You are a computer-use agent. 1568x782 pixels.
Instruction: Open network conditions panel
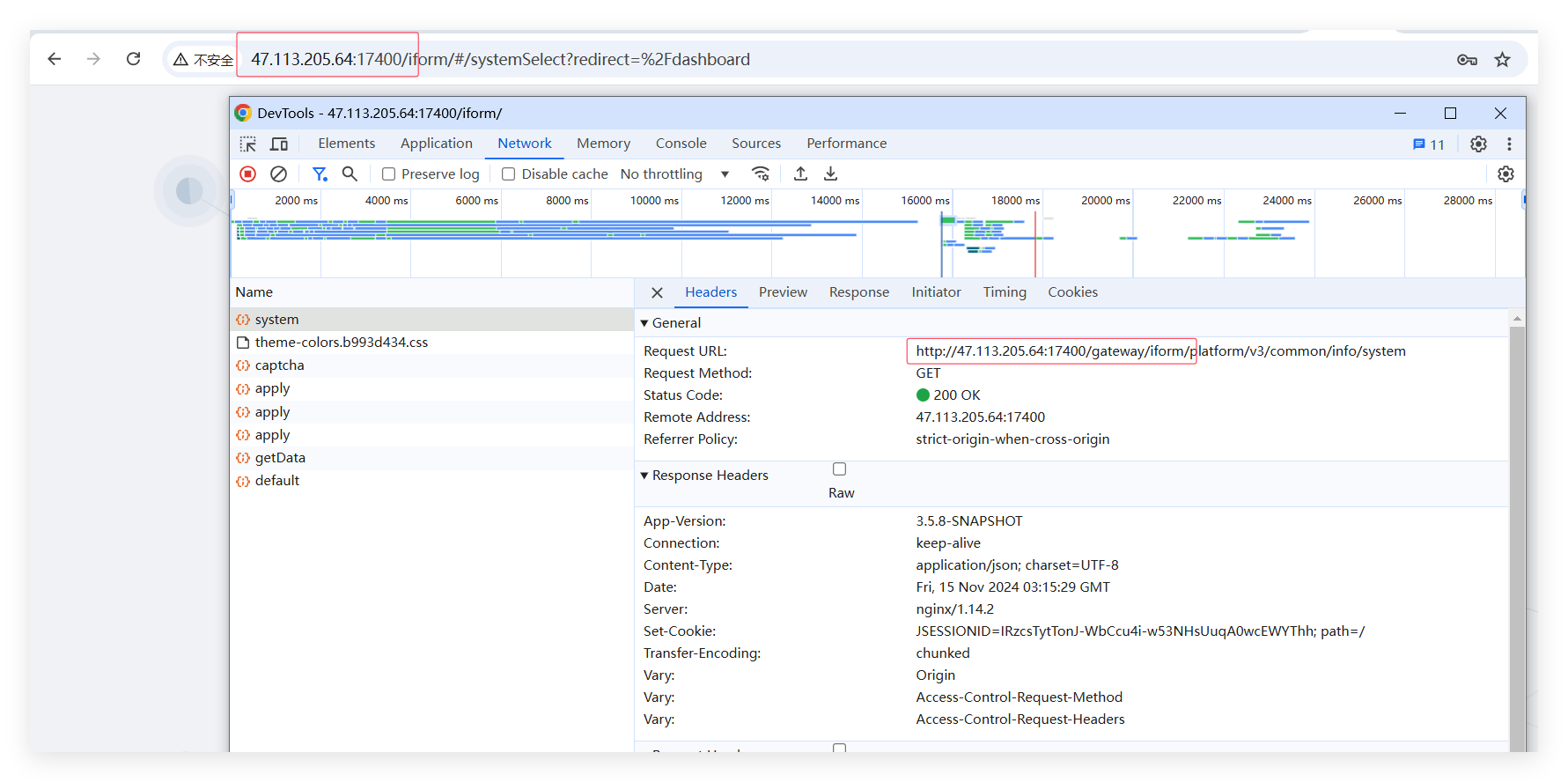tap(761, 174)
